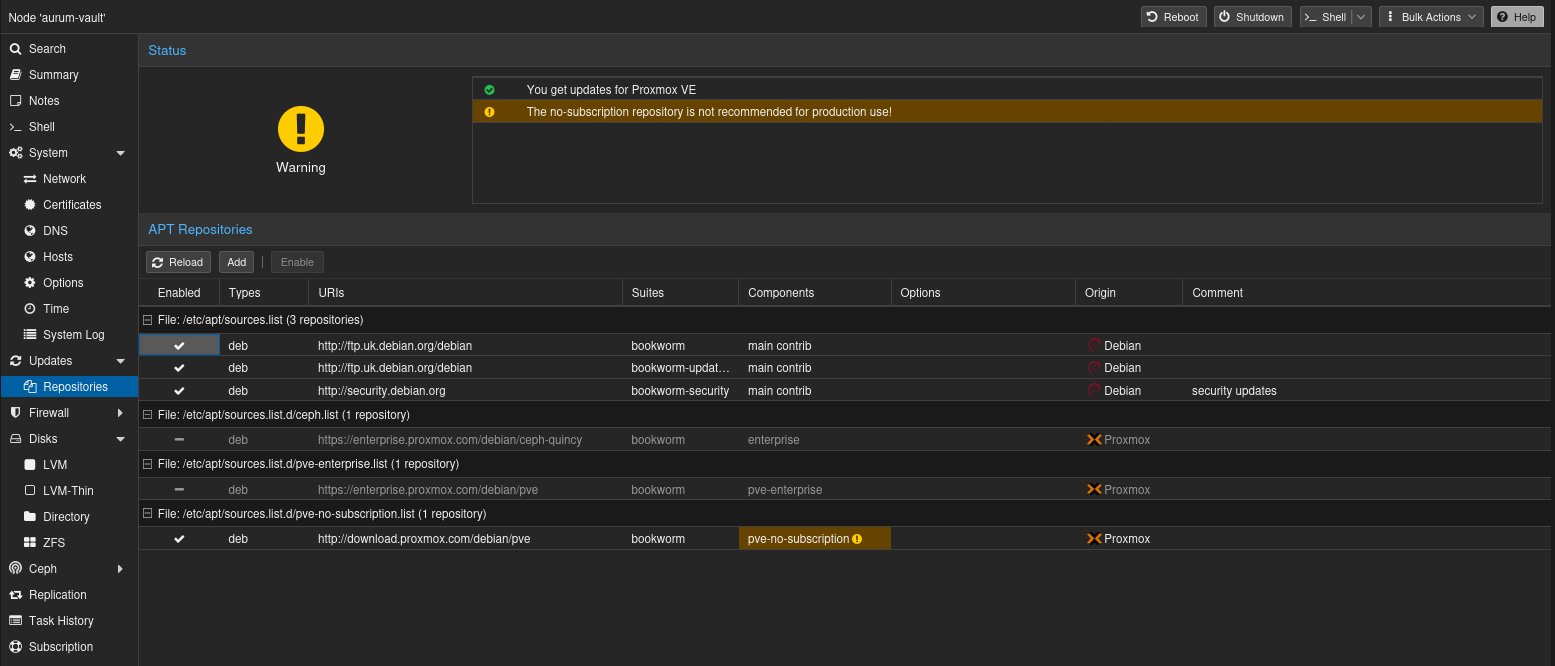
Task: Click the Firewall shield icon
Action: [15, 413]
